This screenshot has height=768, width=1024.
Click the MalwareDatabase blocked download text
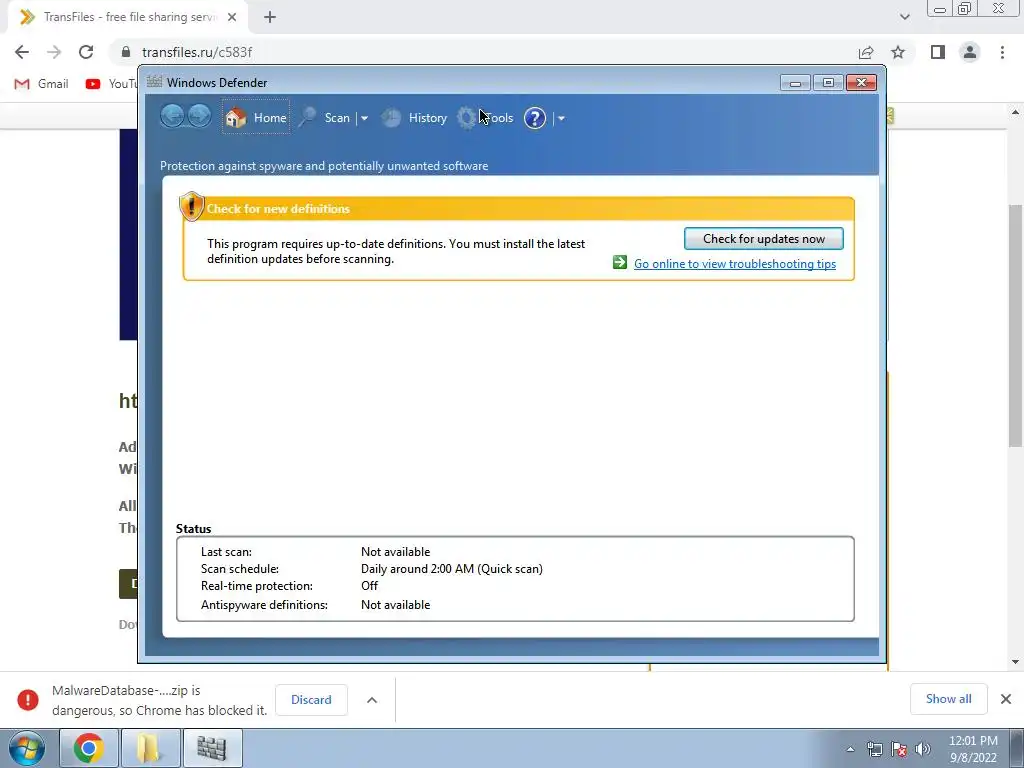tap(159, 700)
